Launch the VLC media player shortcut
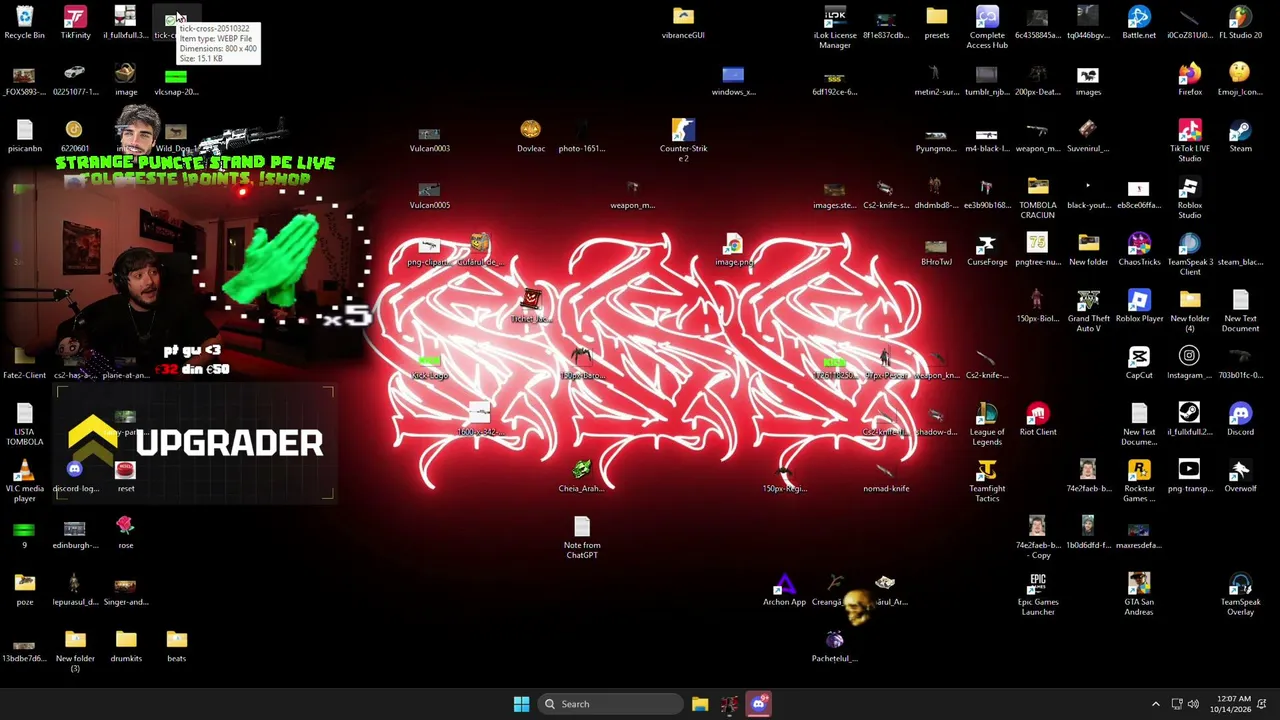The width and height of the screenshot is (1280, 720). coord(24,482)
